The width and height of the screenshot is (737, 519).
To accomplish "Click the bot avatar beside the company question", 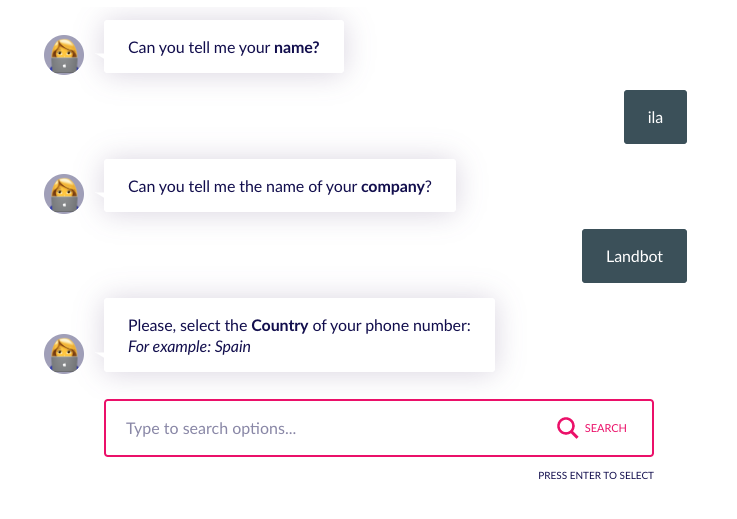I will coord(64,194).
